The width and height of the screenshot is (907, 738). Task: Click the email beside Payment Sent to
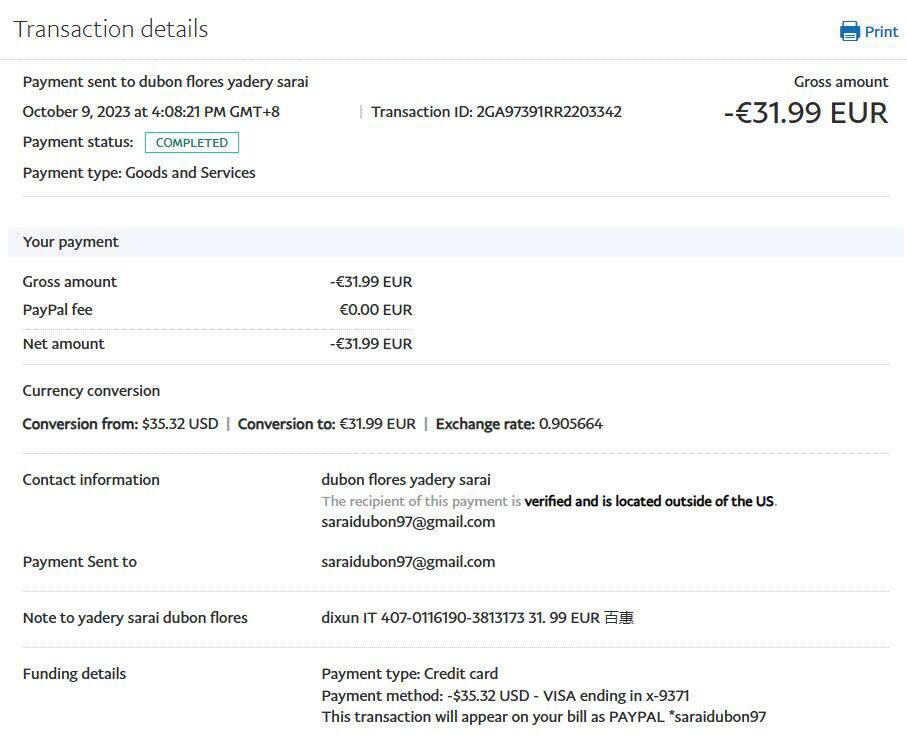pyautogui.click(x=408, y=562)
